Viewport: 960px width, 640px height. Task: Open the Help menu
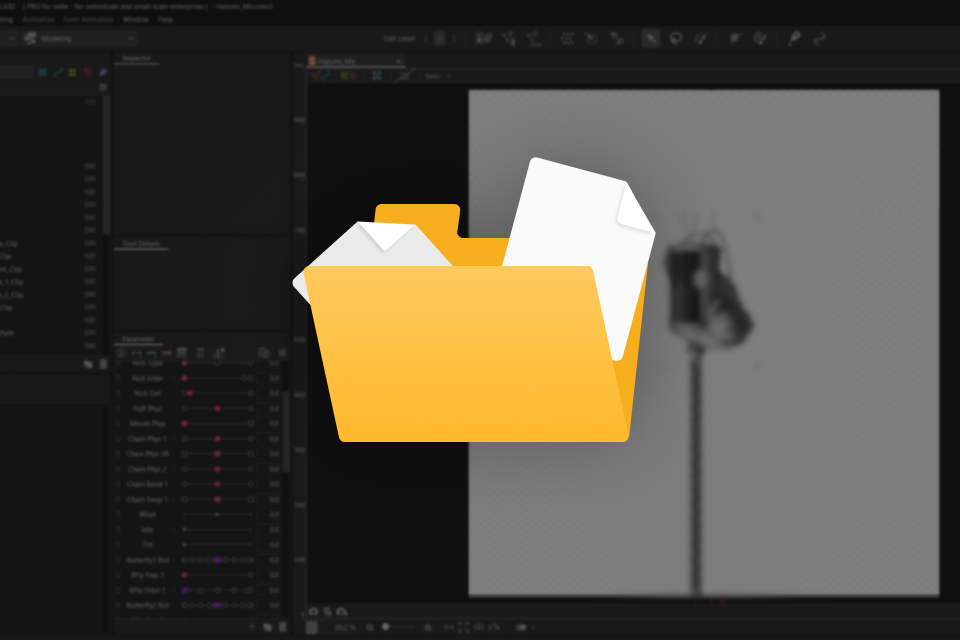click(165, 20)
